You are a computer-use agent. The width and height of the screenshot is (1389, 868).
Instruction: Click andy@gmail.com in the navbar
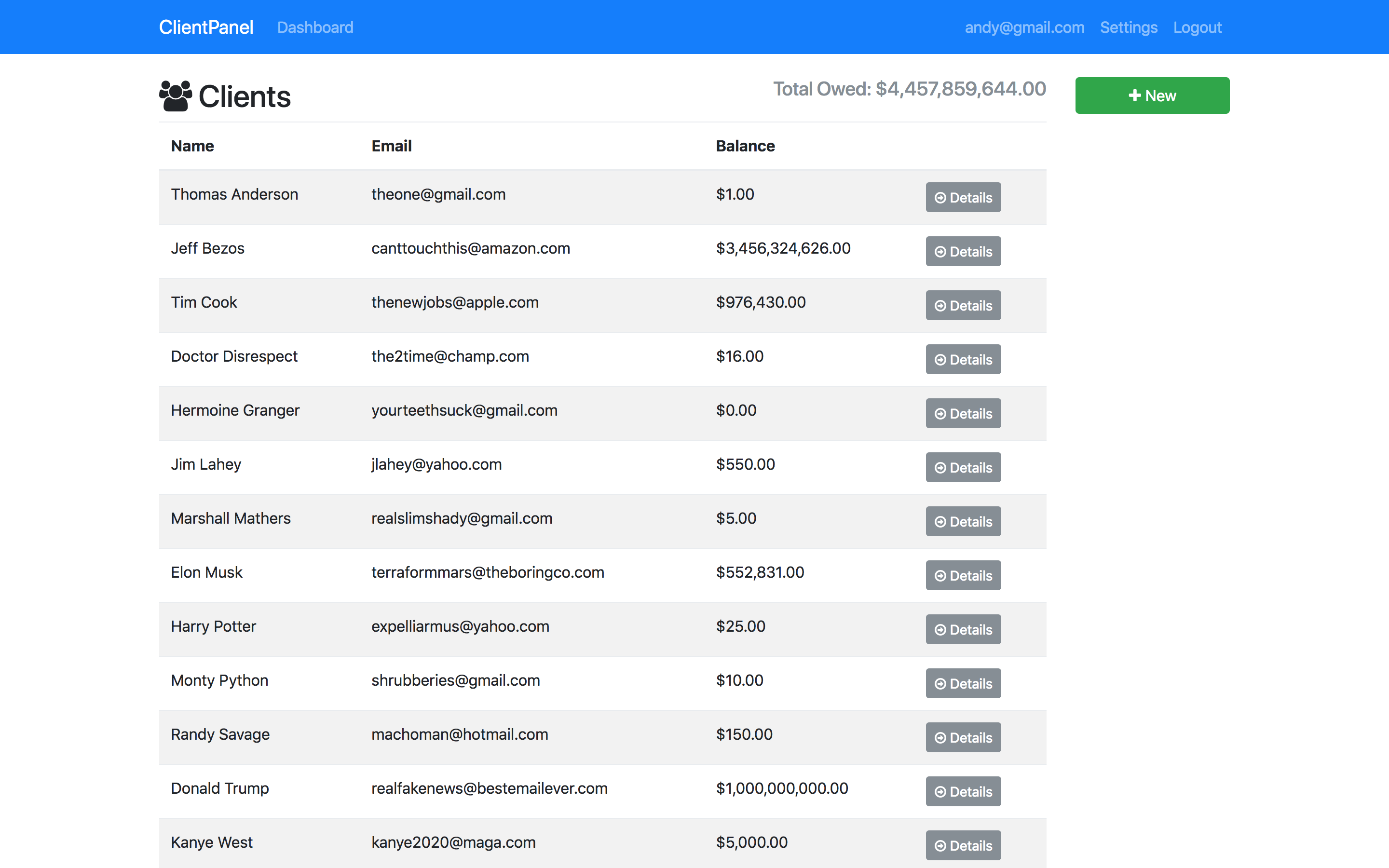[1024, 27]
